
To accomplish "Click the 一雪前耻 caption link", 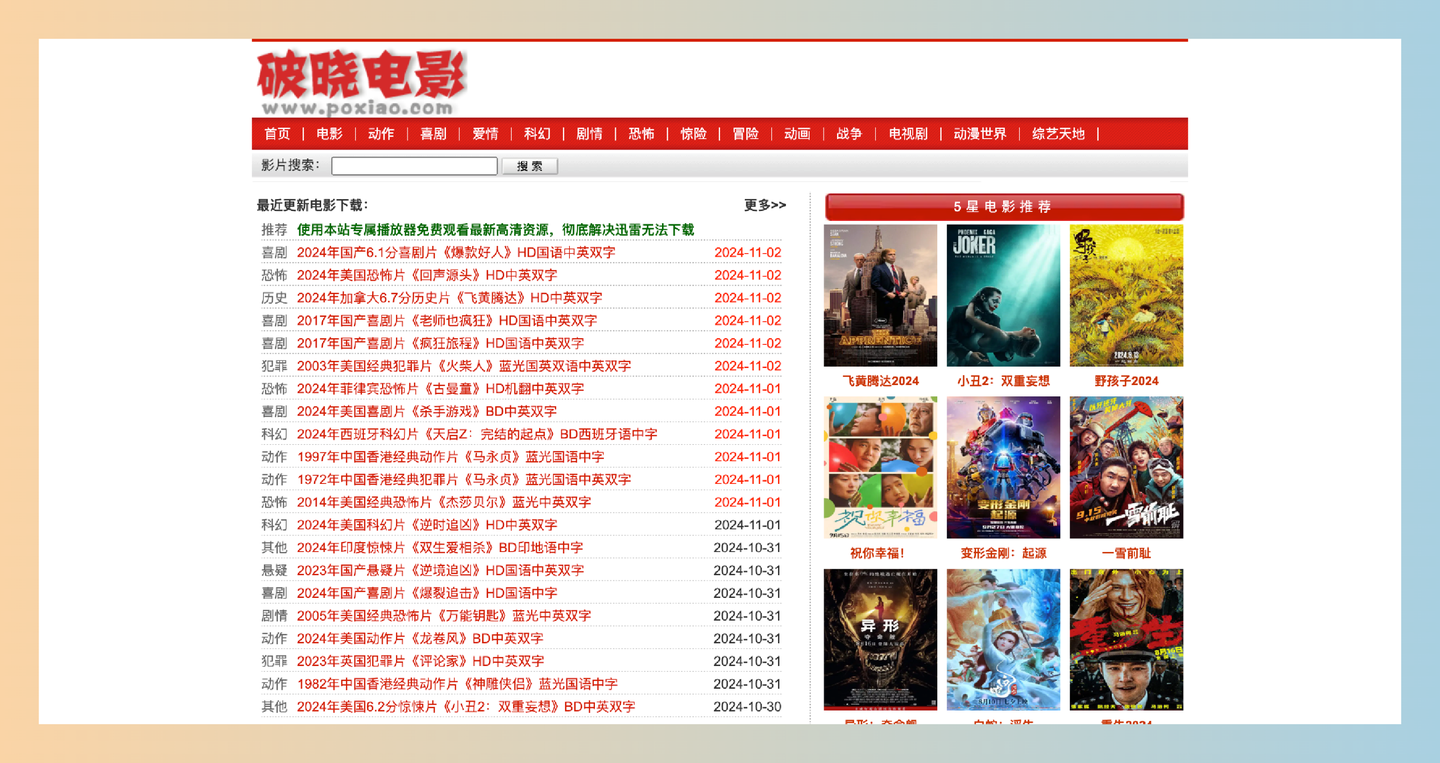I will coord(1125,553).
